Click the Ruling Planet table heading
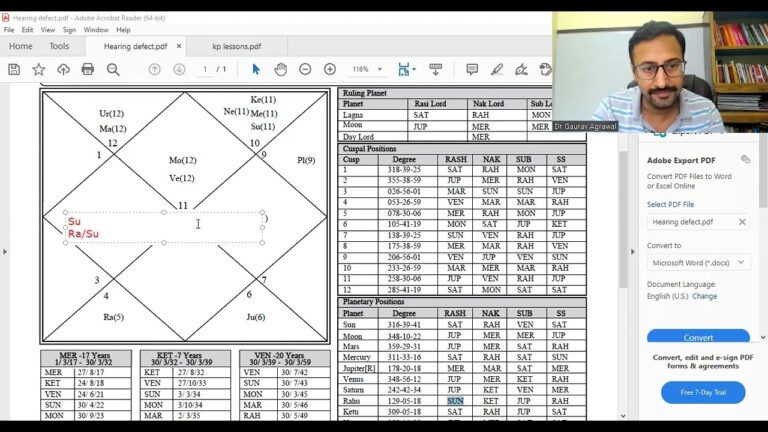This screenshot has height=432, width=768. click(365, 93)
